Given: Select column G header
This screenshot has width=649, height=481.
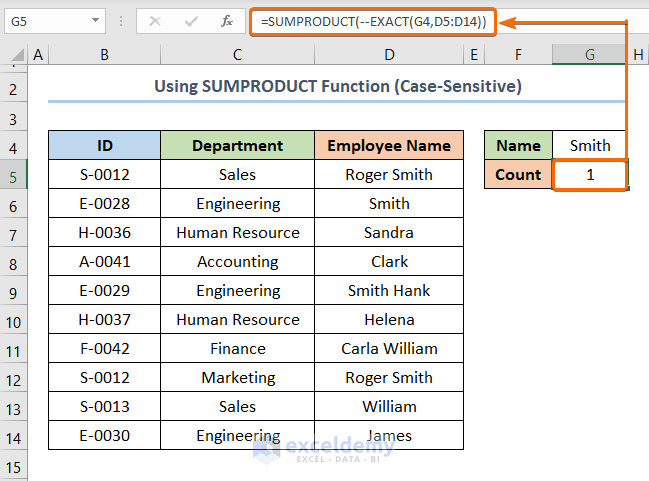Looking at the screenshot, I should (590, 56).
